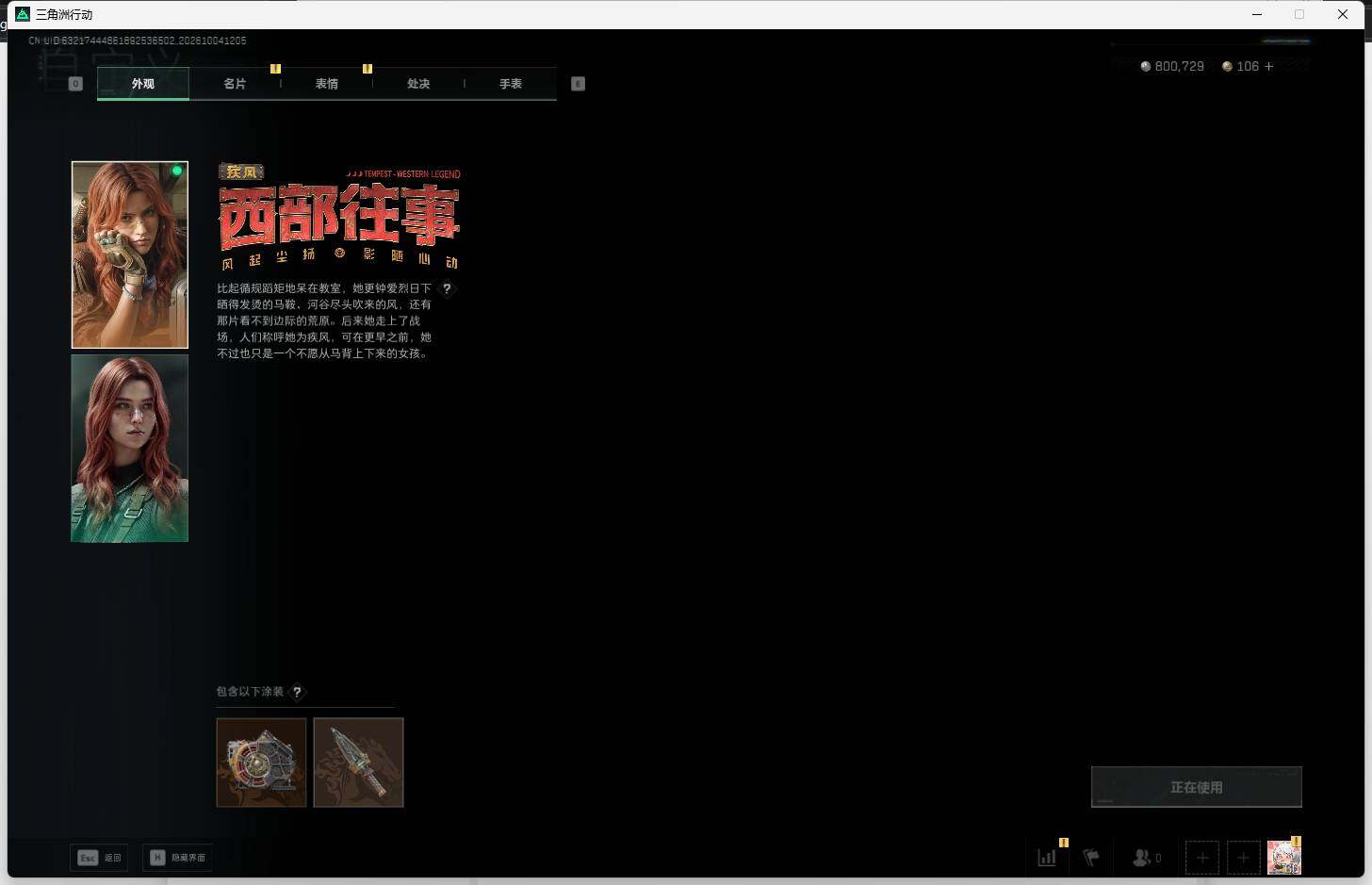This screenshot has width=1372, height=885.
Task: Click the 西部往事 skin title logo
Action: tap(339, 218)
